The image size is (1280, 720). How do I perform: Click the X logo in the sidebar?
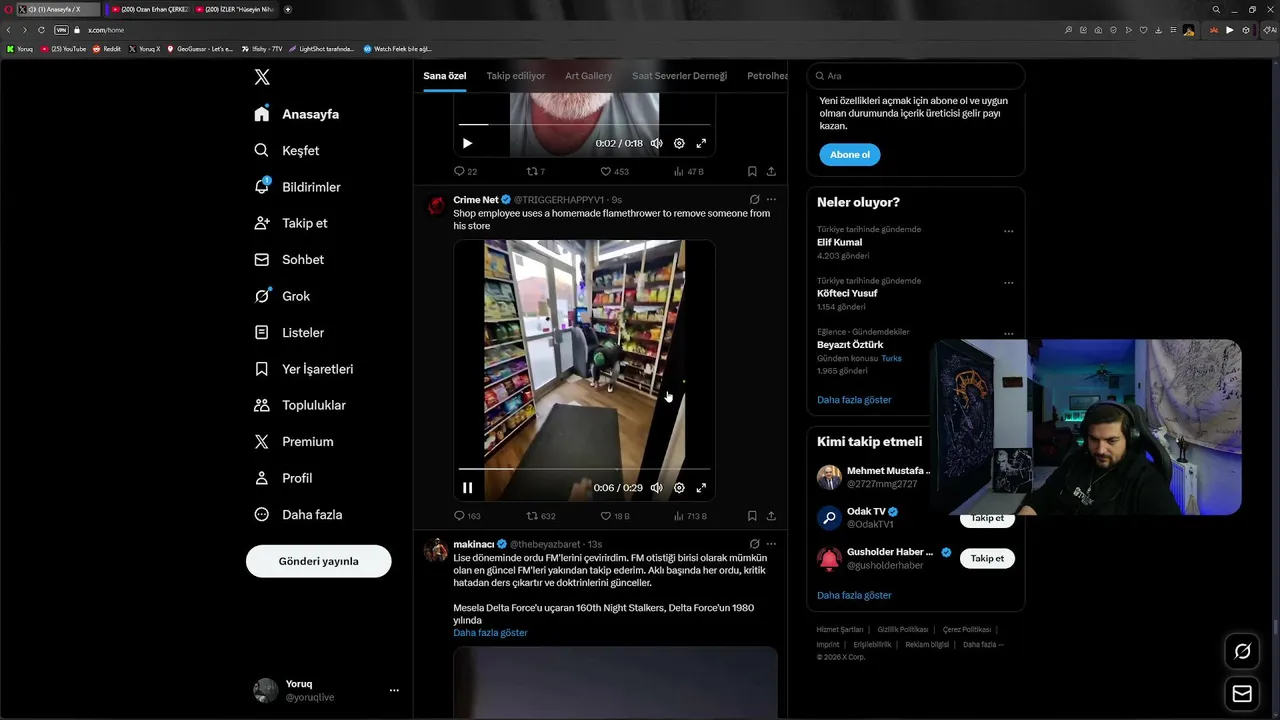click(x=262, y=77)
